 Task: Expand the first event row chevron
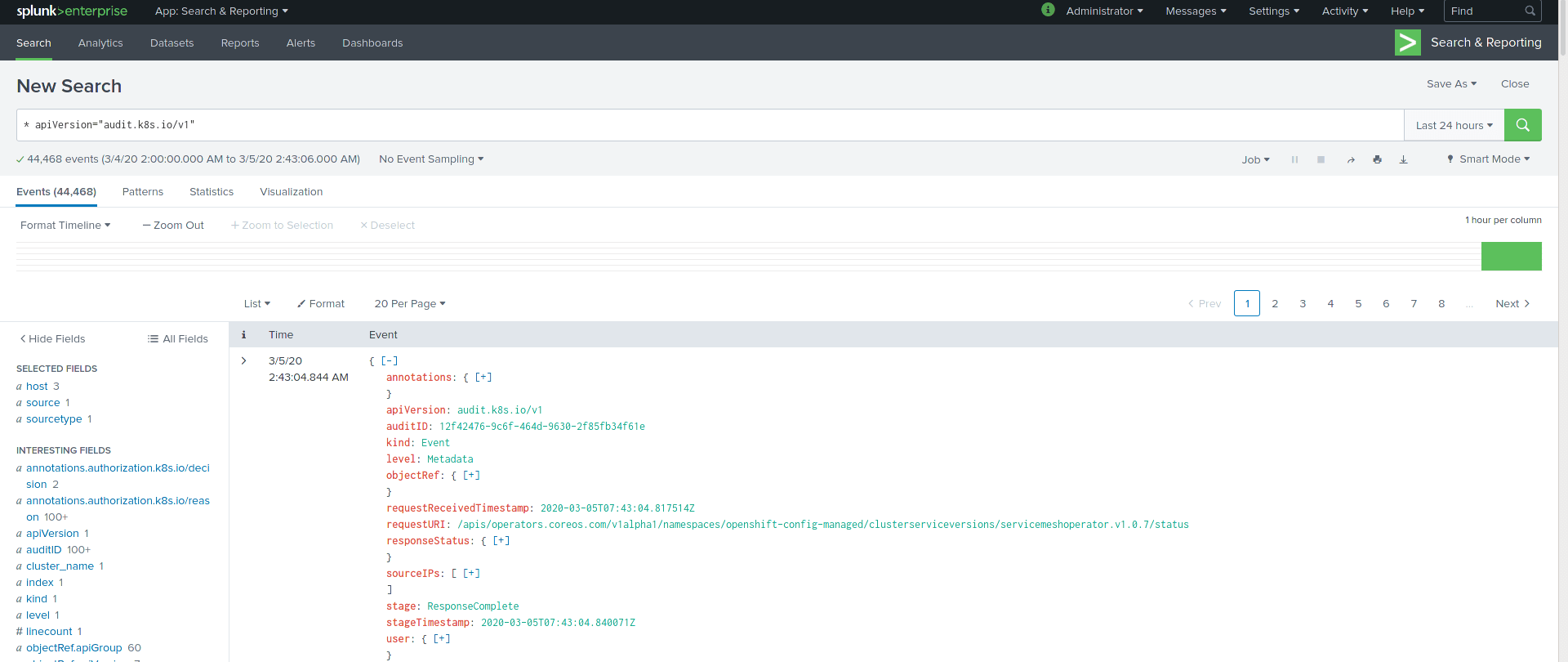(x=243, y=360)
